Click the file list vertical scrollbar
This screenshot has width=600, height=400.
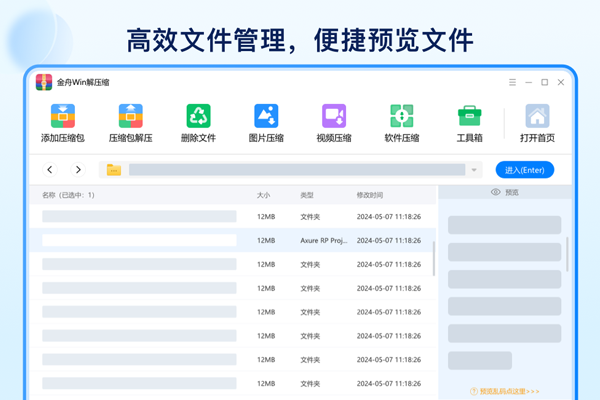coord(434,258)
